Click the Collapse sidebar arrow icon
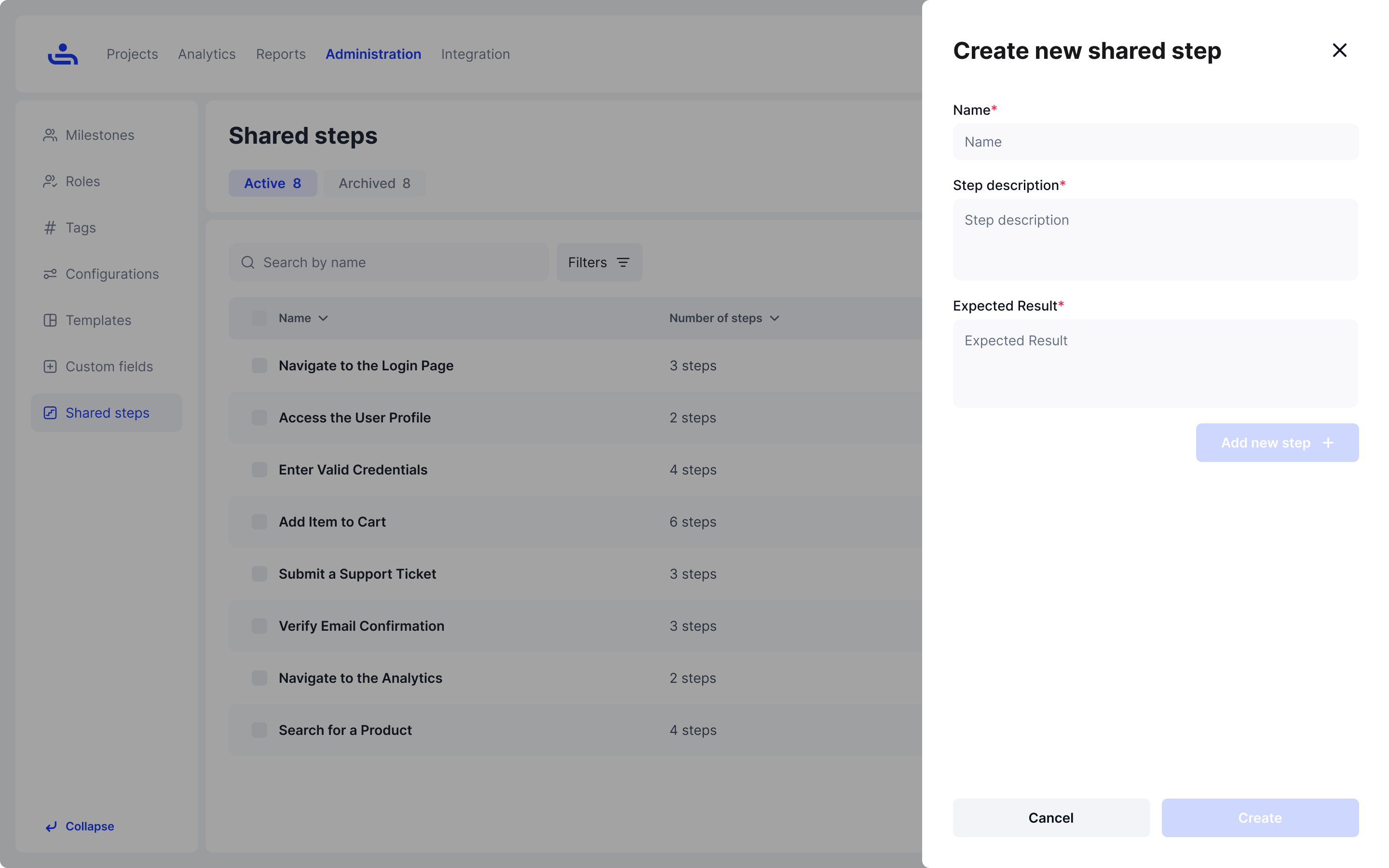Image resolution: width=1389 pixels, height=868 pixels. coord(51,826)
